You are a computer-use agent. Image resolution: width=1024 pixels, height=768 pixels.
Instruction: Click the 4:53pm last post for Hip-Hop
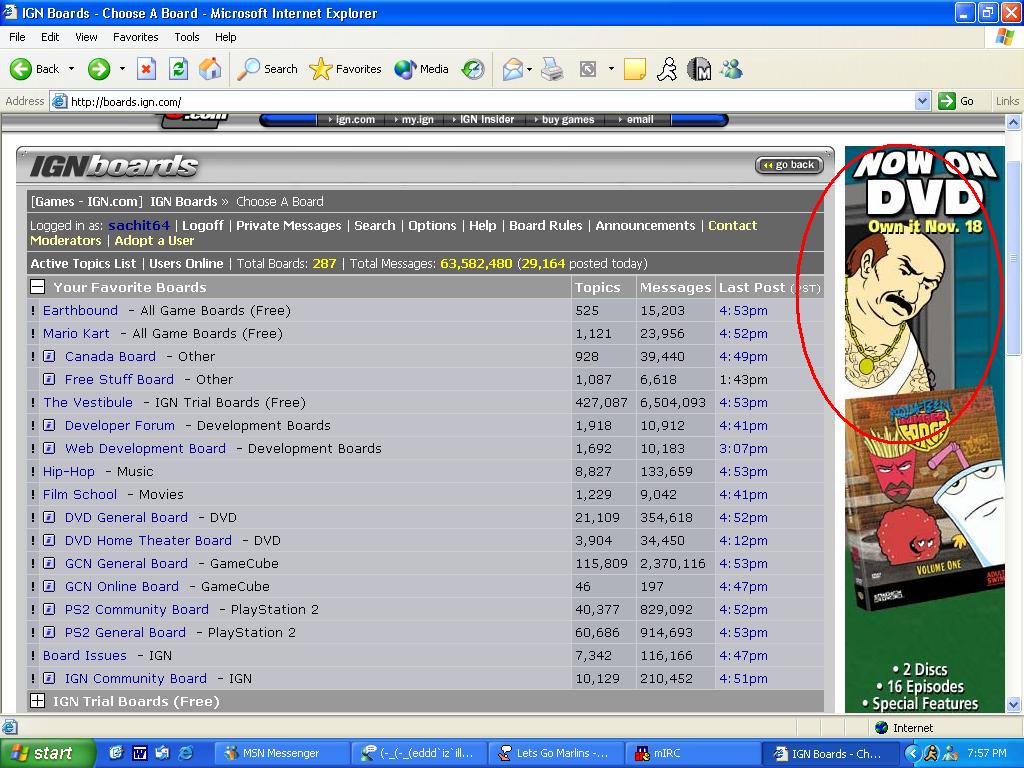tap(743, 472)
